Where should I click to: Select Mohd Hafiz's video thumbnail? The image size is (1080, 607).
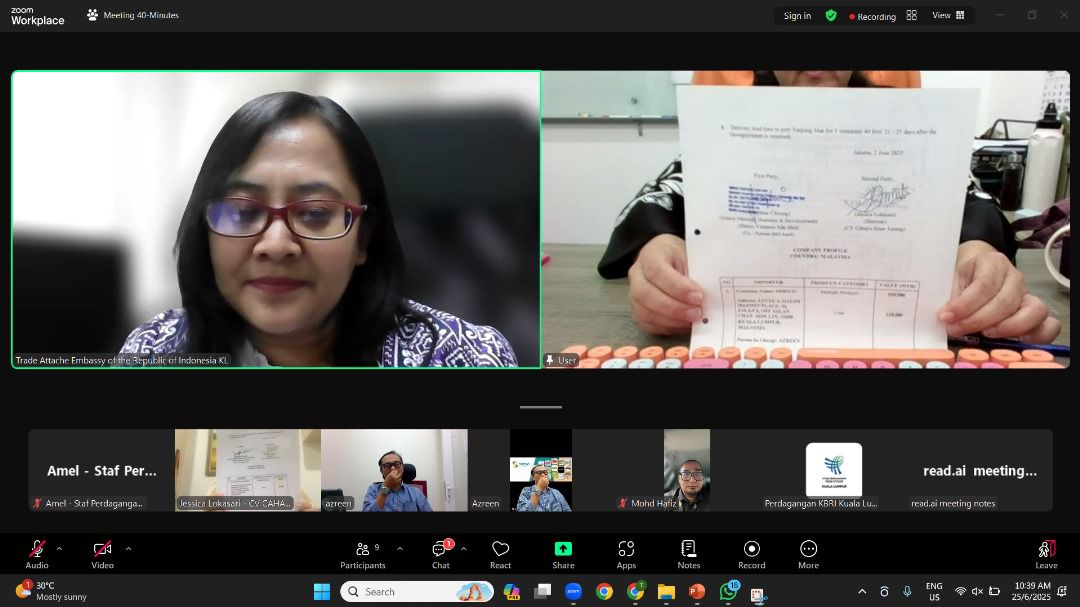(687, 470)
